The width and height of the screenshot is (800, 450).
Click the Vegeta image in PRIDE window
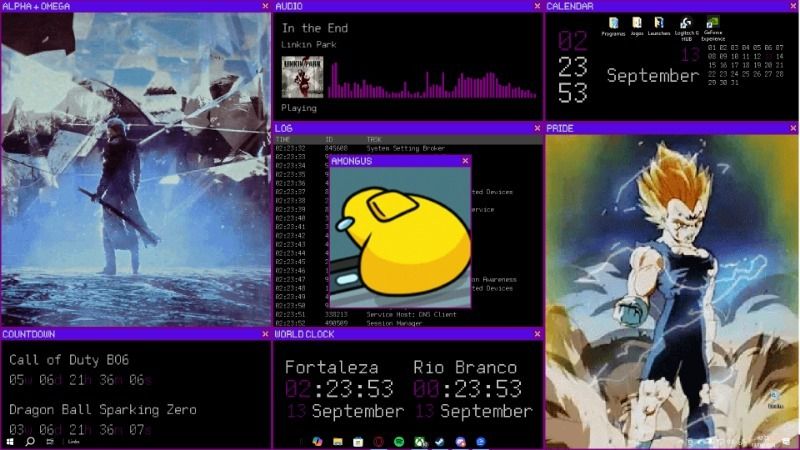671,292
